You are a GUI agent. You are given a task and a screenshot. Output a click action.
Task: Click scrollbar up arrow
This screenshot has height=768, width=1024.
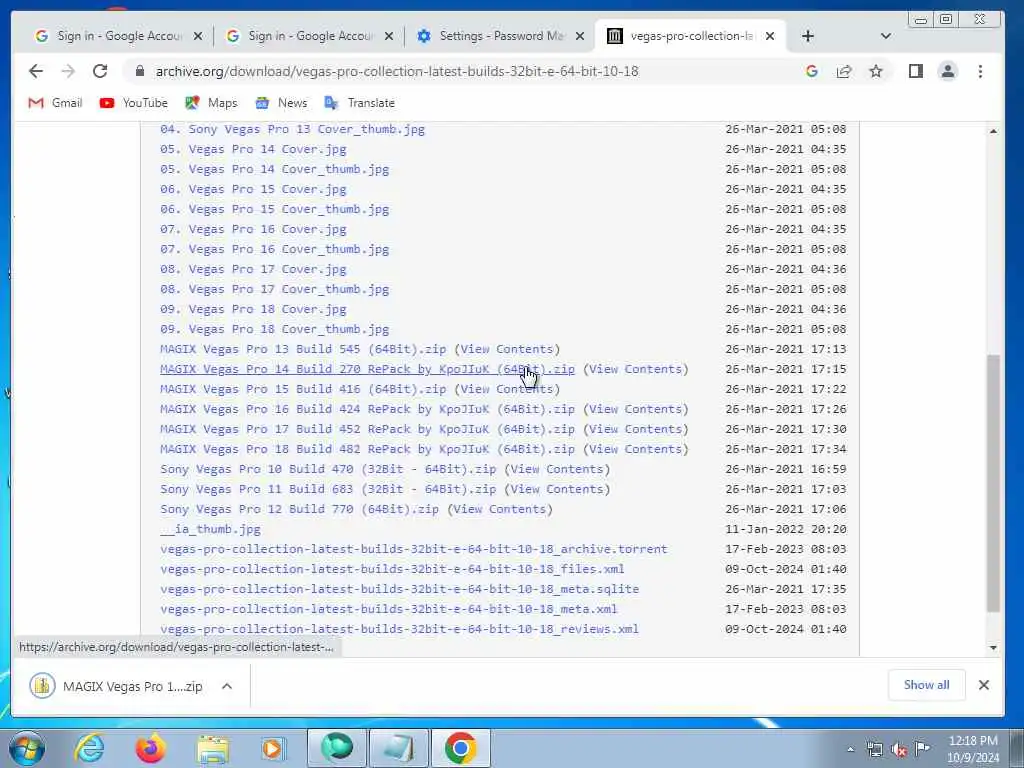tap(993, 131)
